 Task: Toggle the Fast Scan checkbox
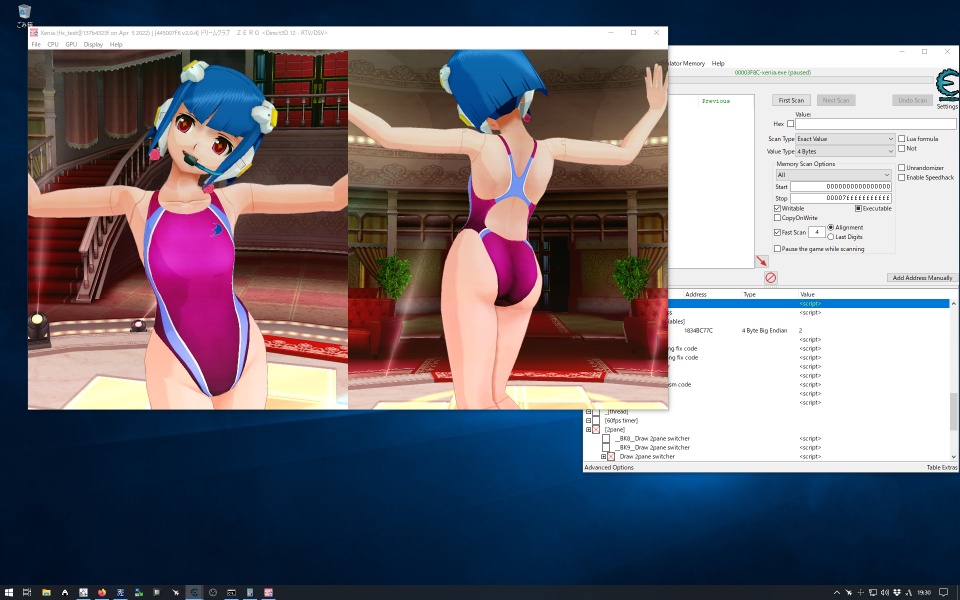pos(778,233)
